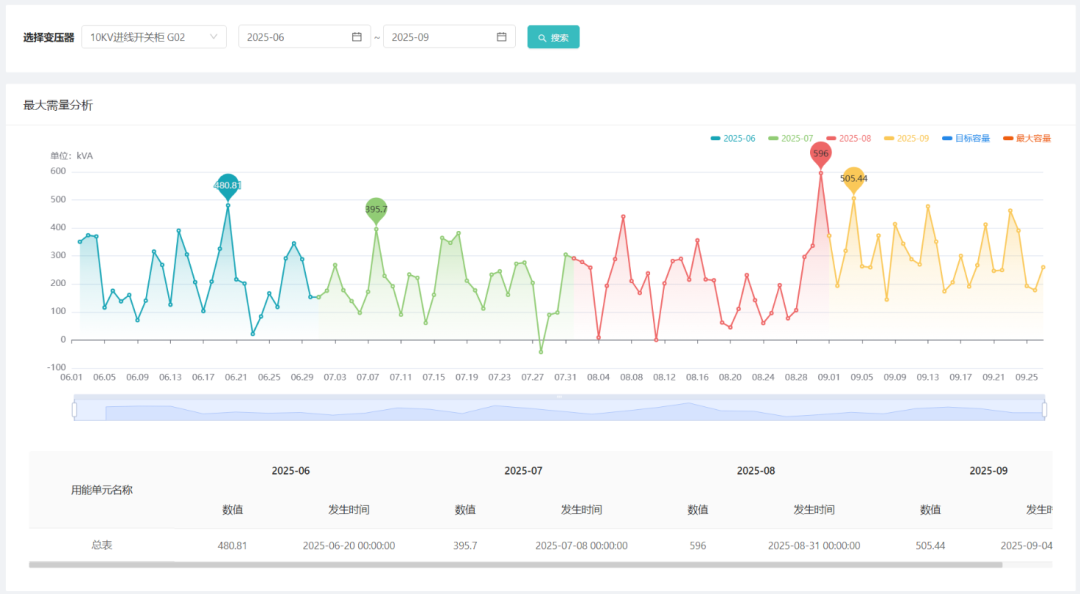This screenshot has height=594, width=1080.
Task: Toggle the 2025-07 legend series
Action: pos(791,138)
